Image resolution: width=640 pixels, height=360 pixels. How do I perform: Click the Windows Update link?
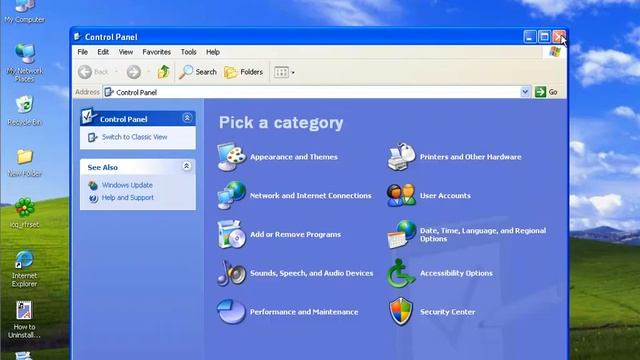(127, 185)
